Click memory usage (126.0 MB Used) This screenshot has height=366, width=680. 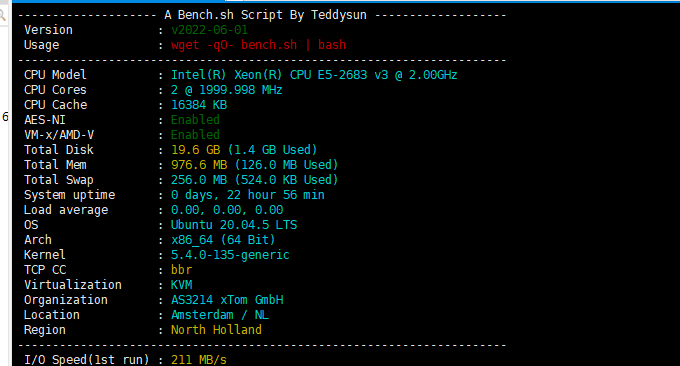point(286,165)
